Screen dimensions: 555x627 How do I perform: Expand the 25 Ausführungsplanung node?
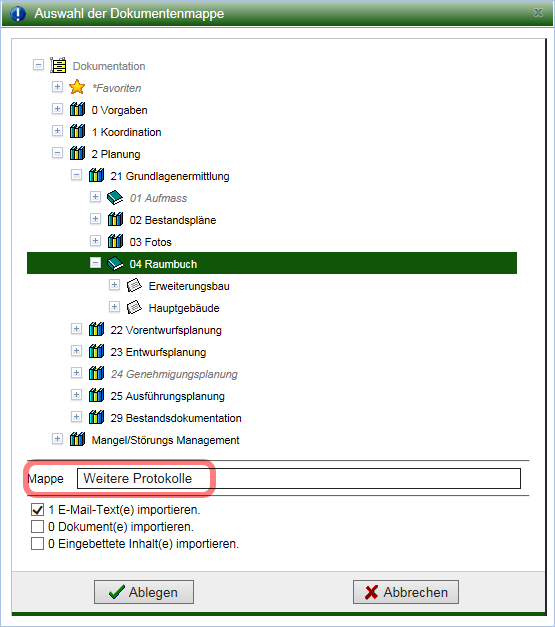[x=76, y=395]
